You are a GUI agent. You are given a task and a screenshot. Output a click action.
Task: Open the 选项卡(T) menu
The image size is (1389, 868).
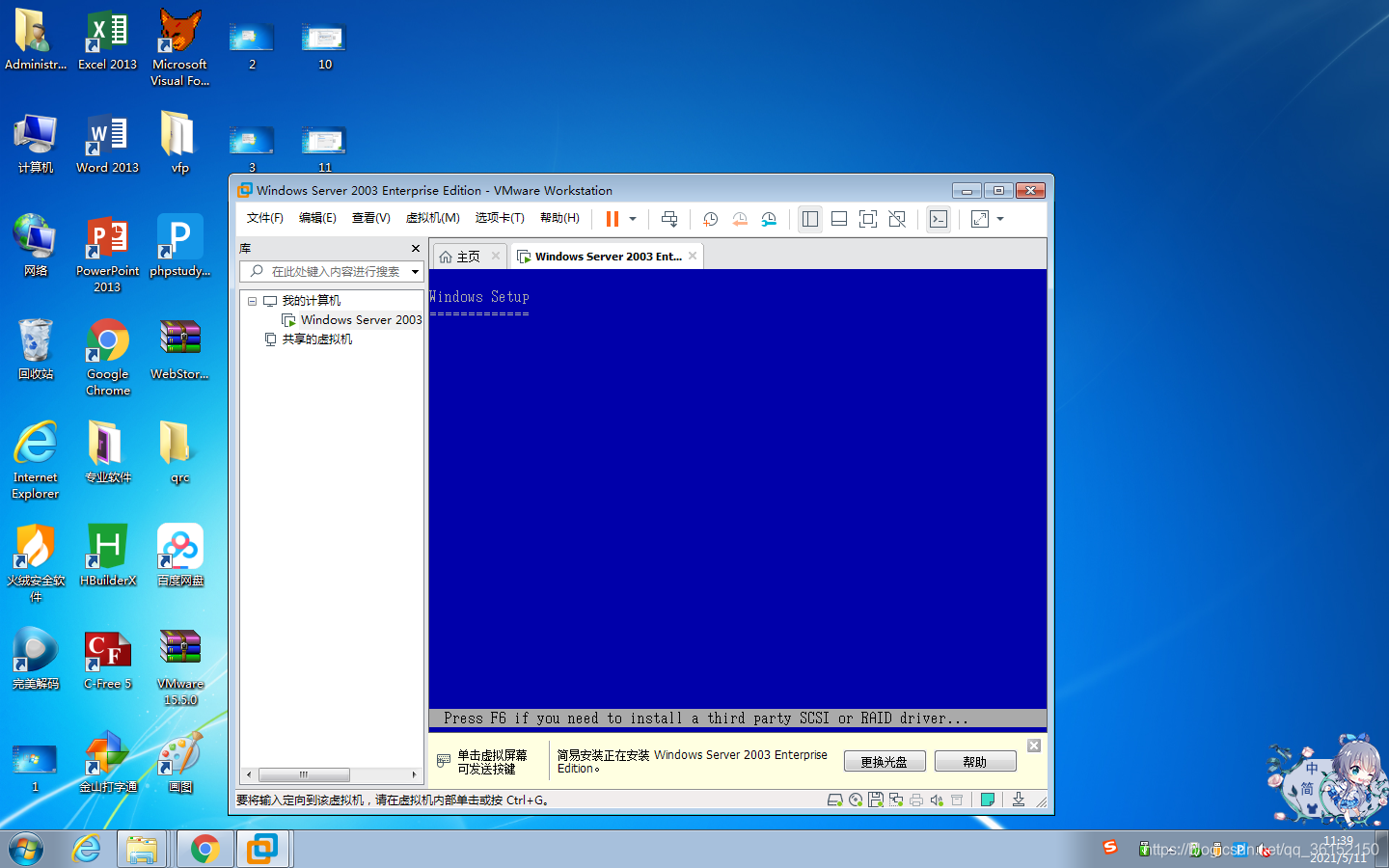[500, 218]
